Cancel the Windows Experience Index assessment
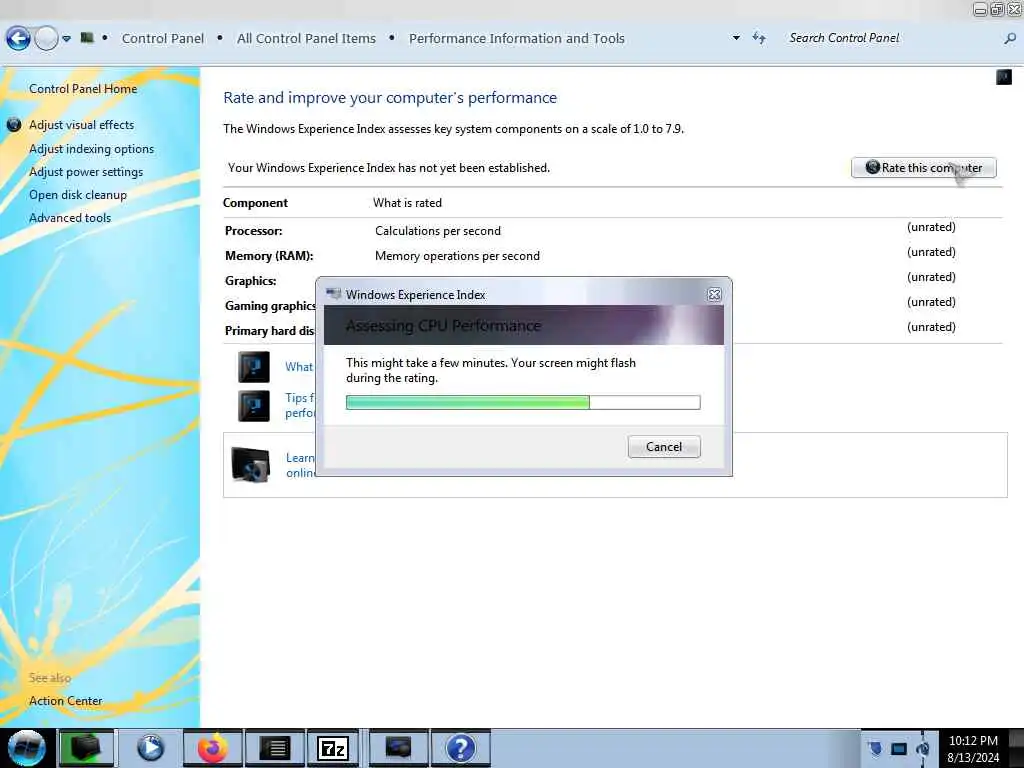This screenshot has width=1024, height=768. tap(664, 447)
